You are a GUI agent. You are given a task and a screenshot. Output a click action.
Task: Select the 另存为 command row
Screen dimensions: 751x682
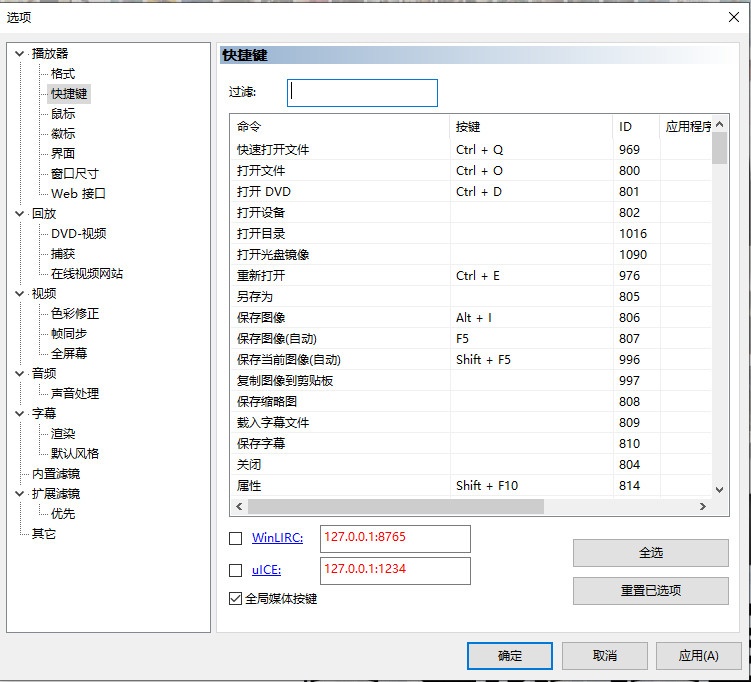tap(471, 297)
